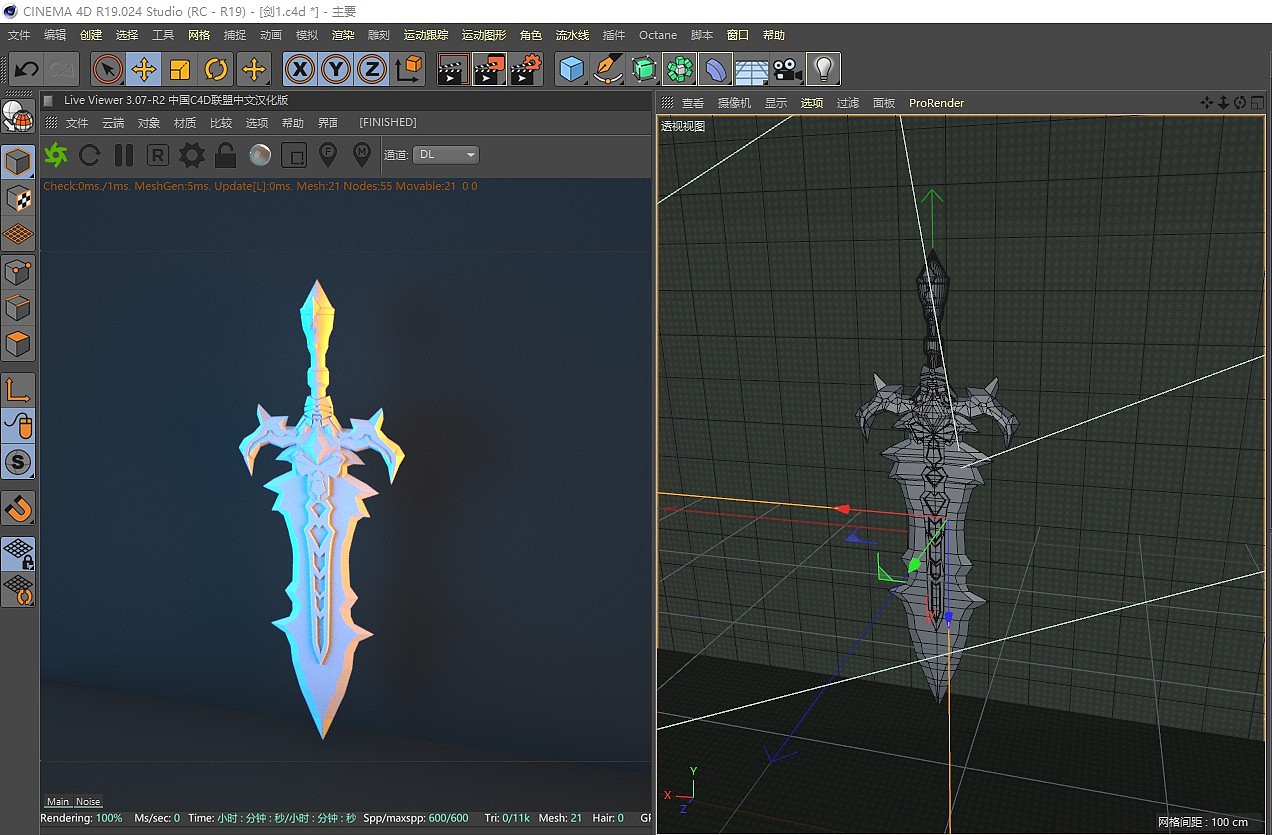Toggle the Locked Workplane grid icon

(x=19, y=553)
